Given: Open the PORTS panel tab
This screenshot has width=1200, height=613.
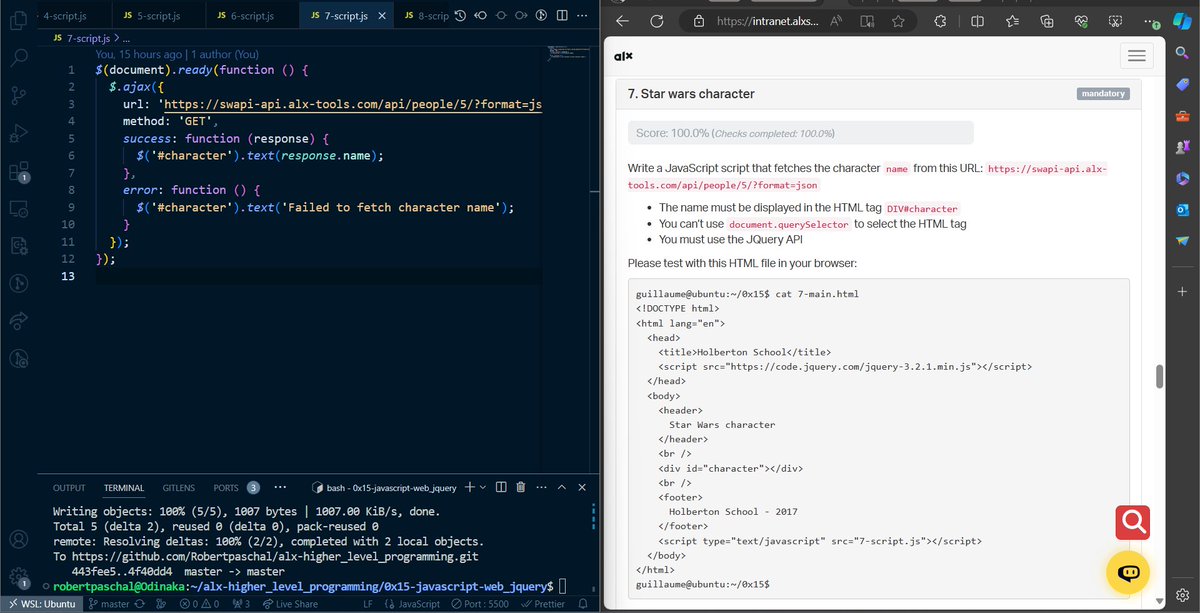Looking at the screenshot, I should [x=226, y=488].
